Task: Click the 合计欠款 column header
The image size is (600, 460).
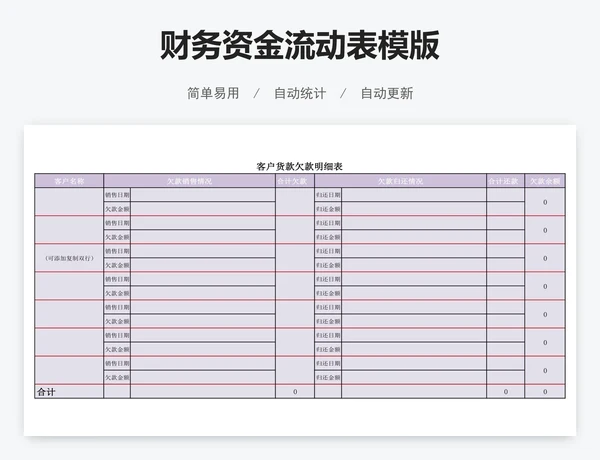Action: 295,181
